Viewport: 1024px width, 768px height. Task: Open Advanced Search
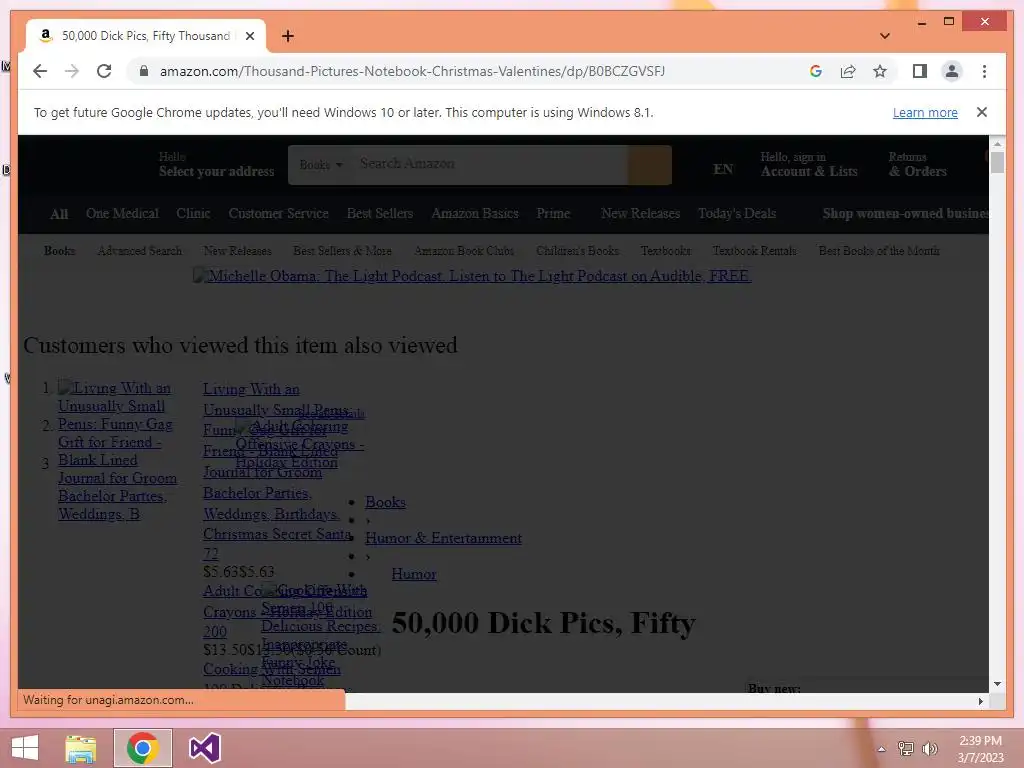point(139,251)
